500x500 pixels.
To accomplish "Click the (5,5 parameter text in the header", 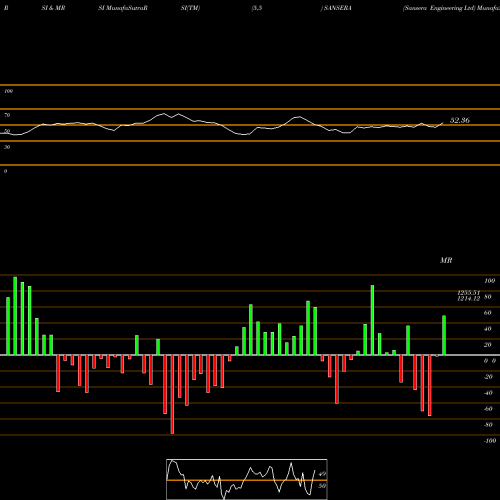I will click(257, 8).
